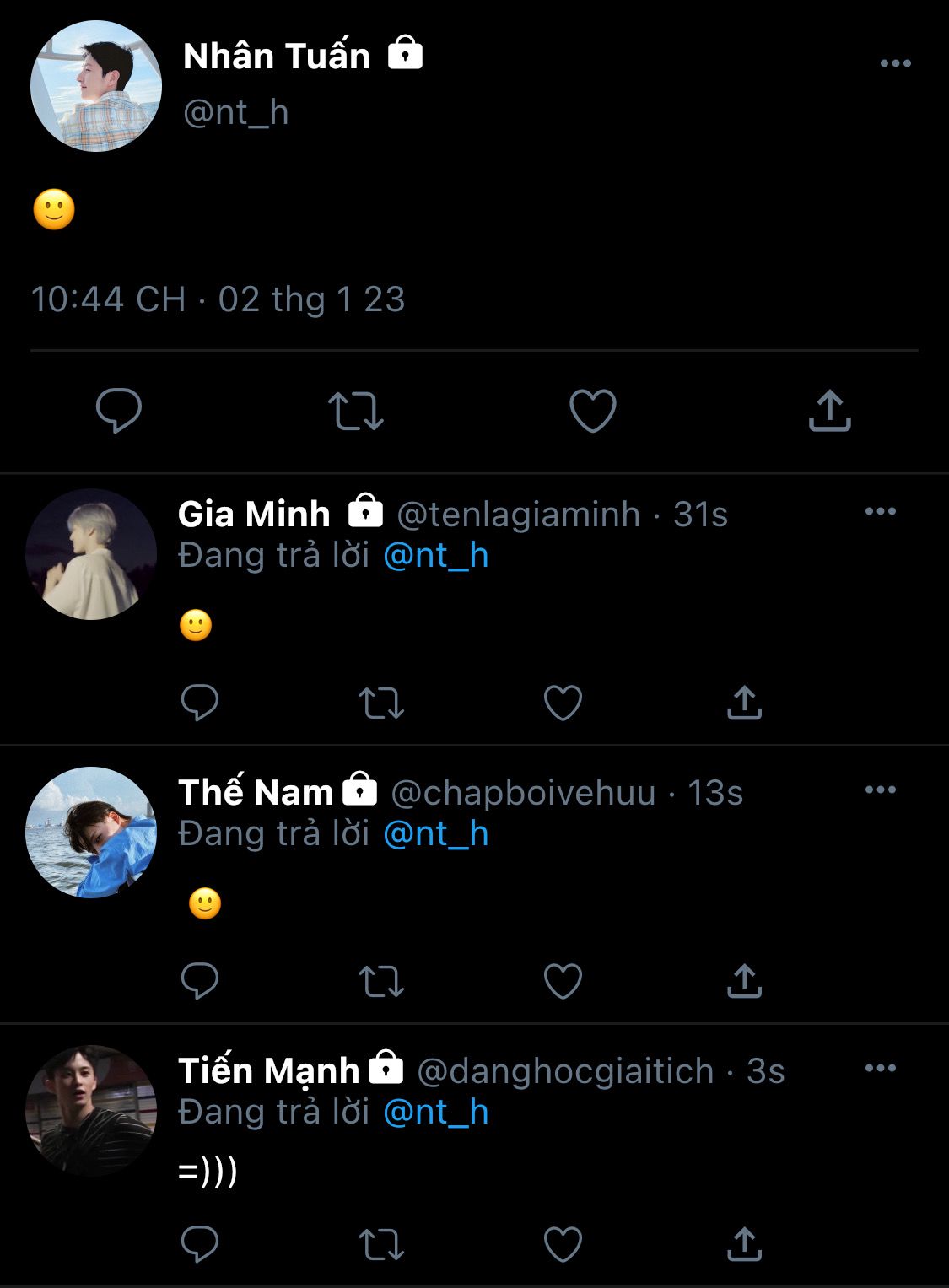View Nhân Tuấn's profile picture
Screen dimensions: 949x1288
95,87
